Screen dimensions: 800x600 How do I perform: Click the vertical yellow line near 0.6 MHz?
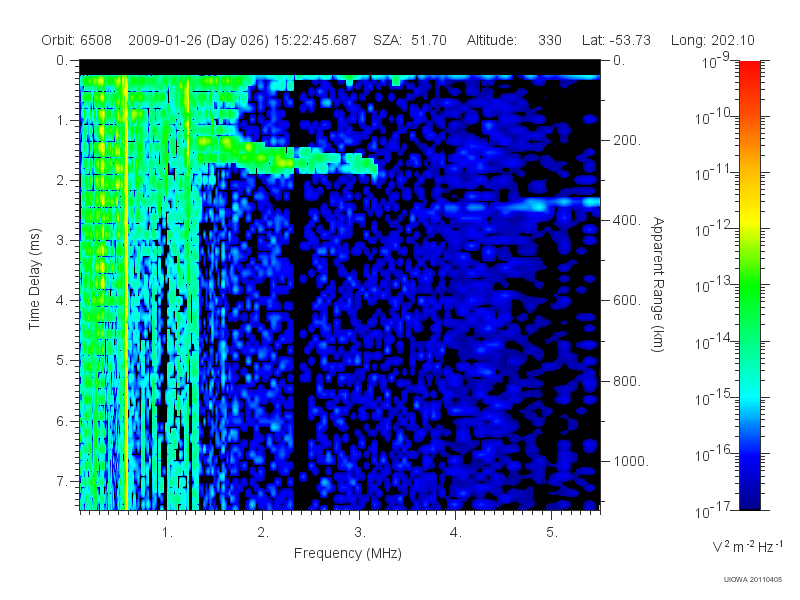tap(126, 292)
